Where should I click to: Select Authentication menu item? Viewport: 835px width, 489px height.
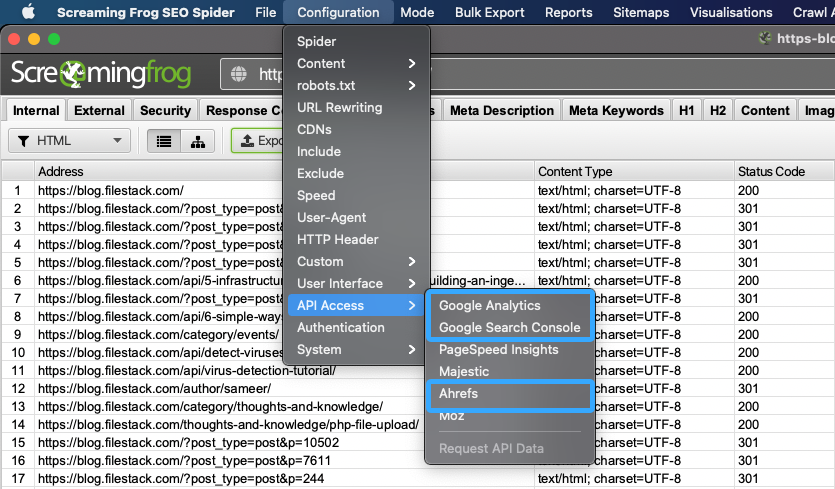(356, 328)
